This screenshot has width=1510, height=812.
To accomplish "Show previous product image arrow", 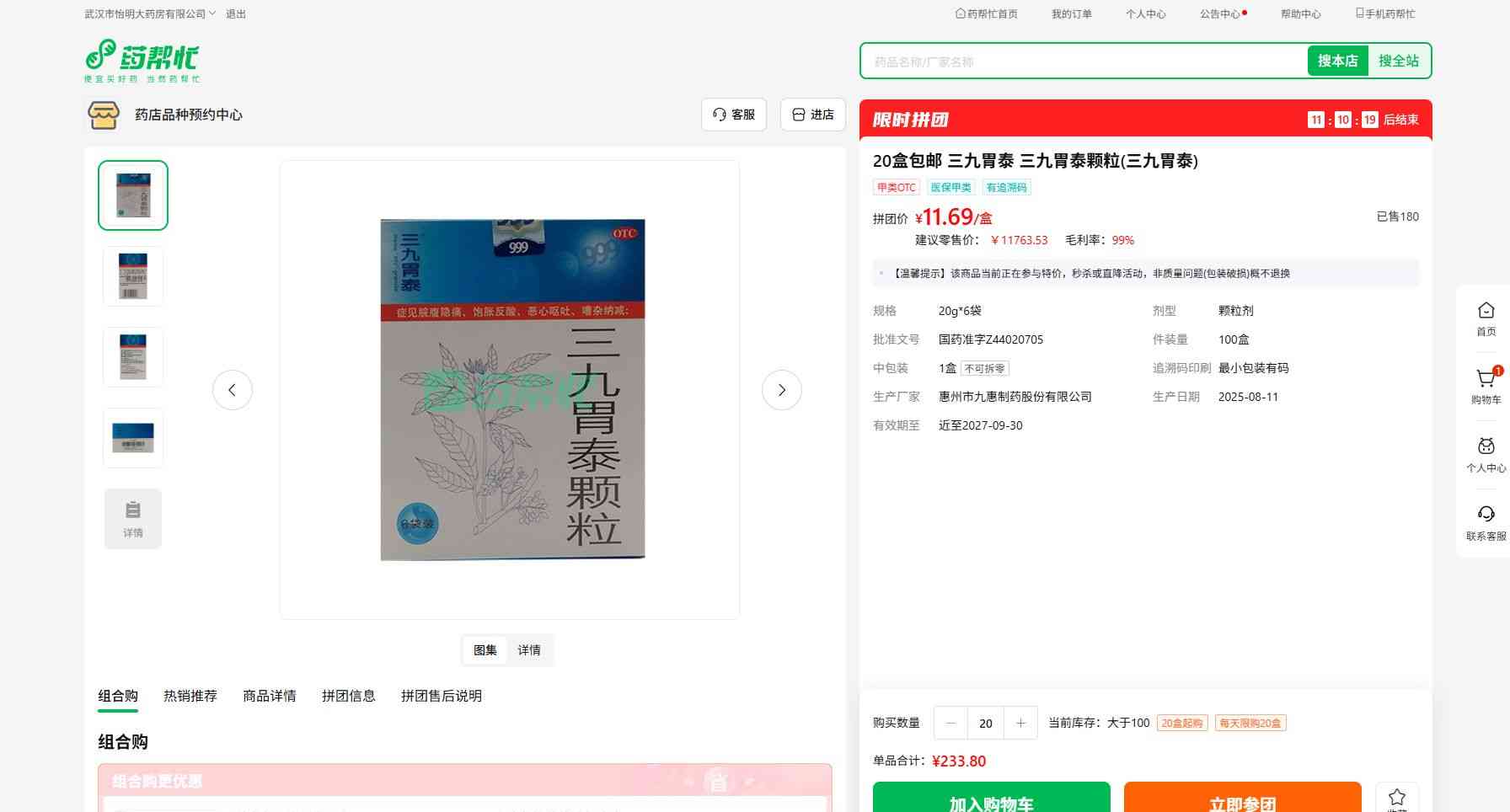I will 233,390.
